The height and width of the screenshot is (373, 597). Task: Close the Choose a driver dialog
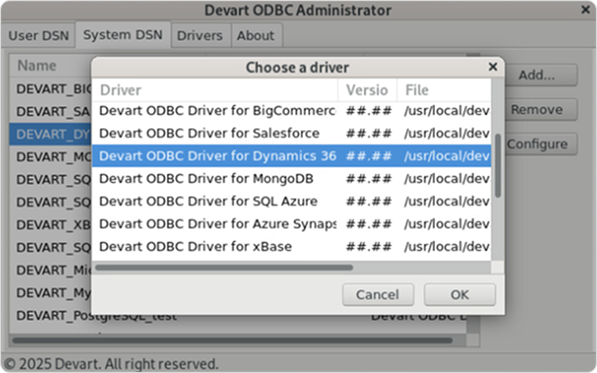[493, 67]
